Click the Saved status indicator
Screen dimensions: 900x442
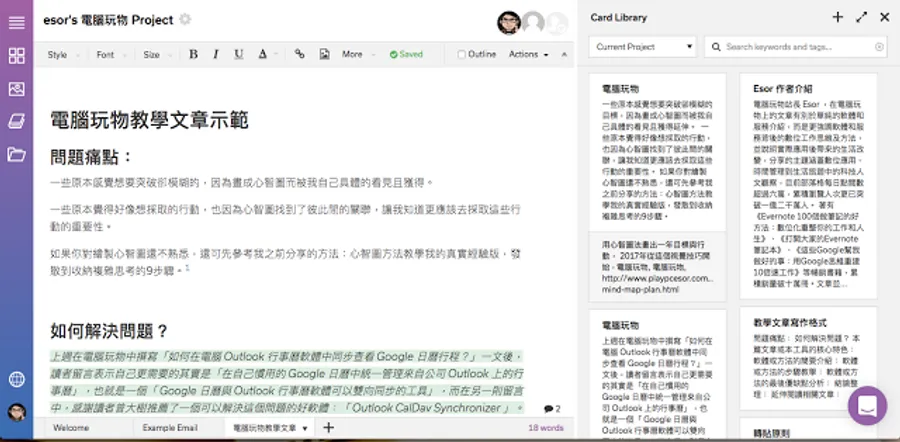pos(406,55)
